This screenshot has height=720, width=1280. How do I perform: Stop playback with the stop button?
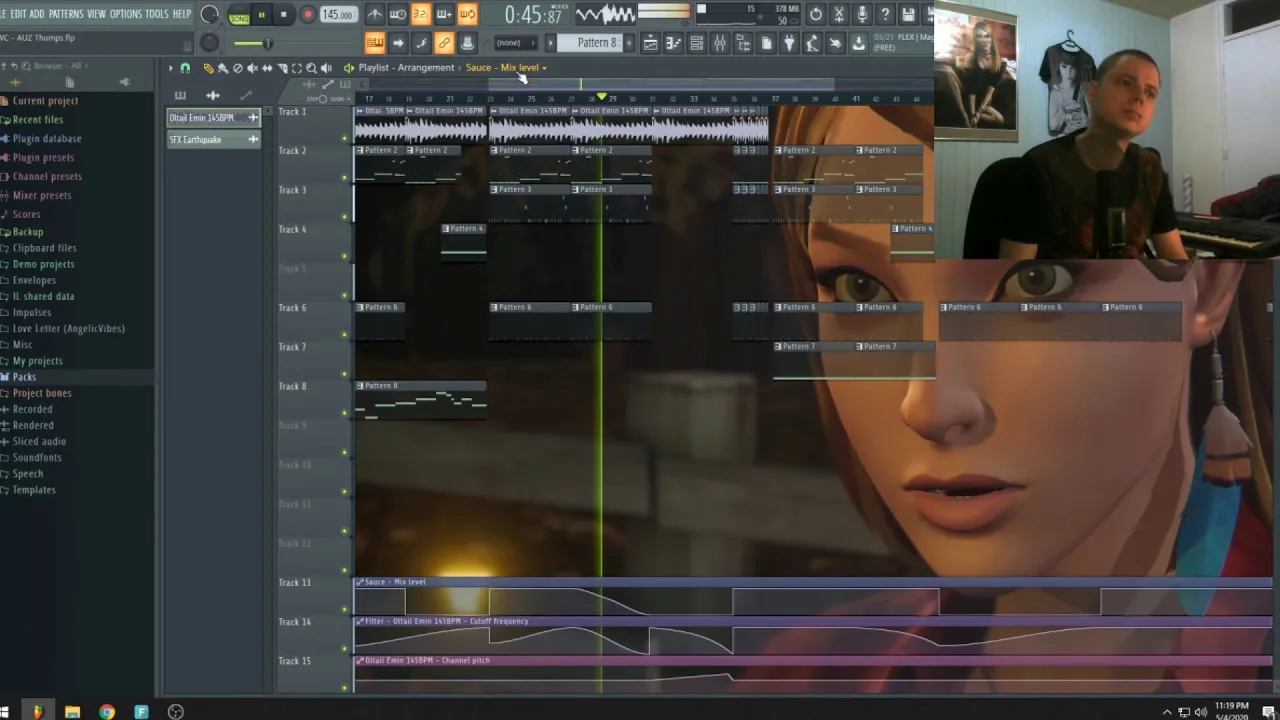click(284, 14)
